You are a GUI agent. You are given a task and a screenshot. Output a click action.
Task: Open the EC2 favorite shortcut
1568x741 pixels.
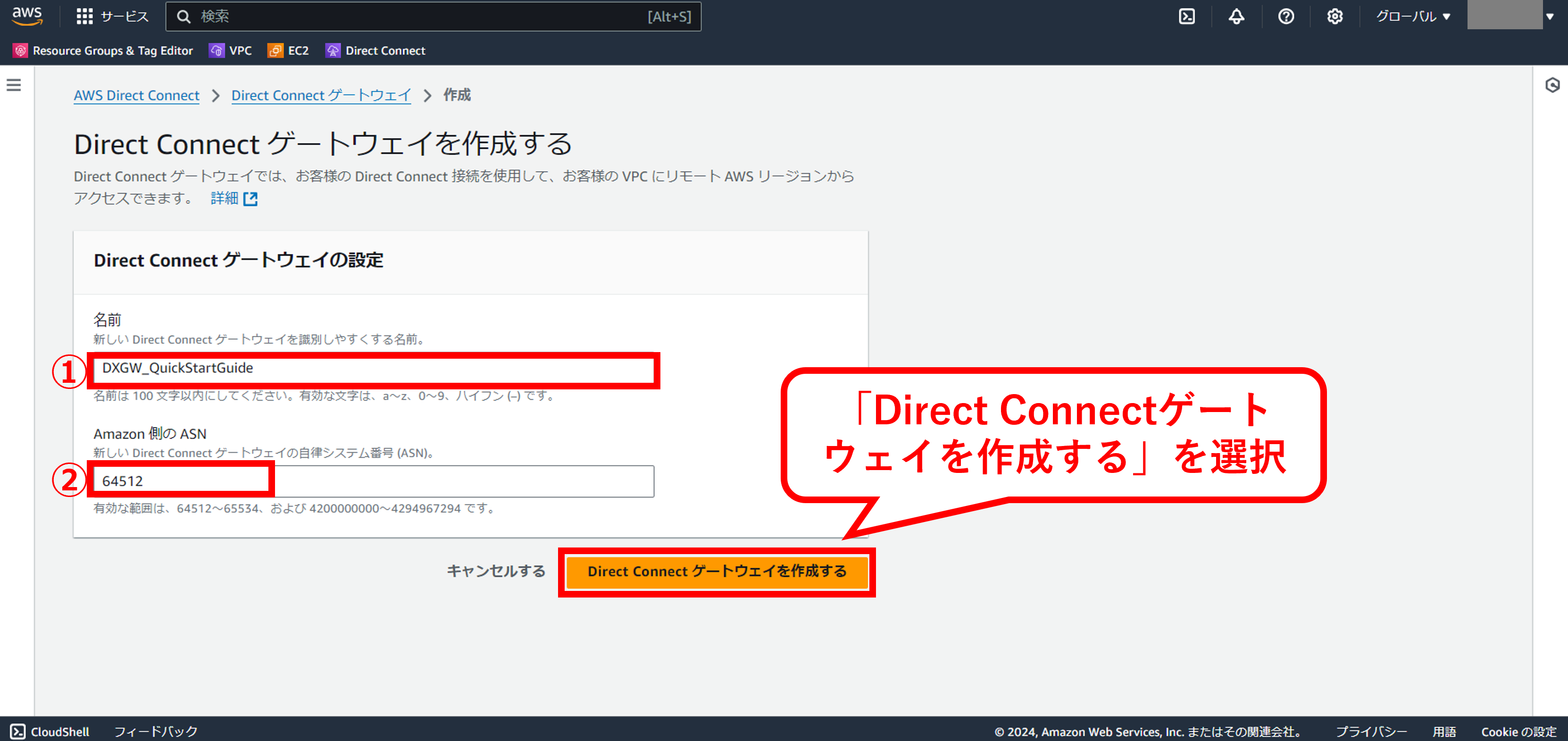[x=288, y=51]
